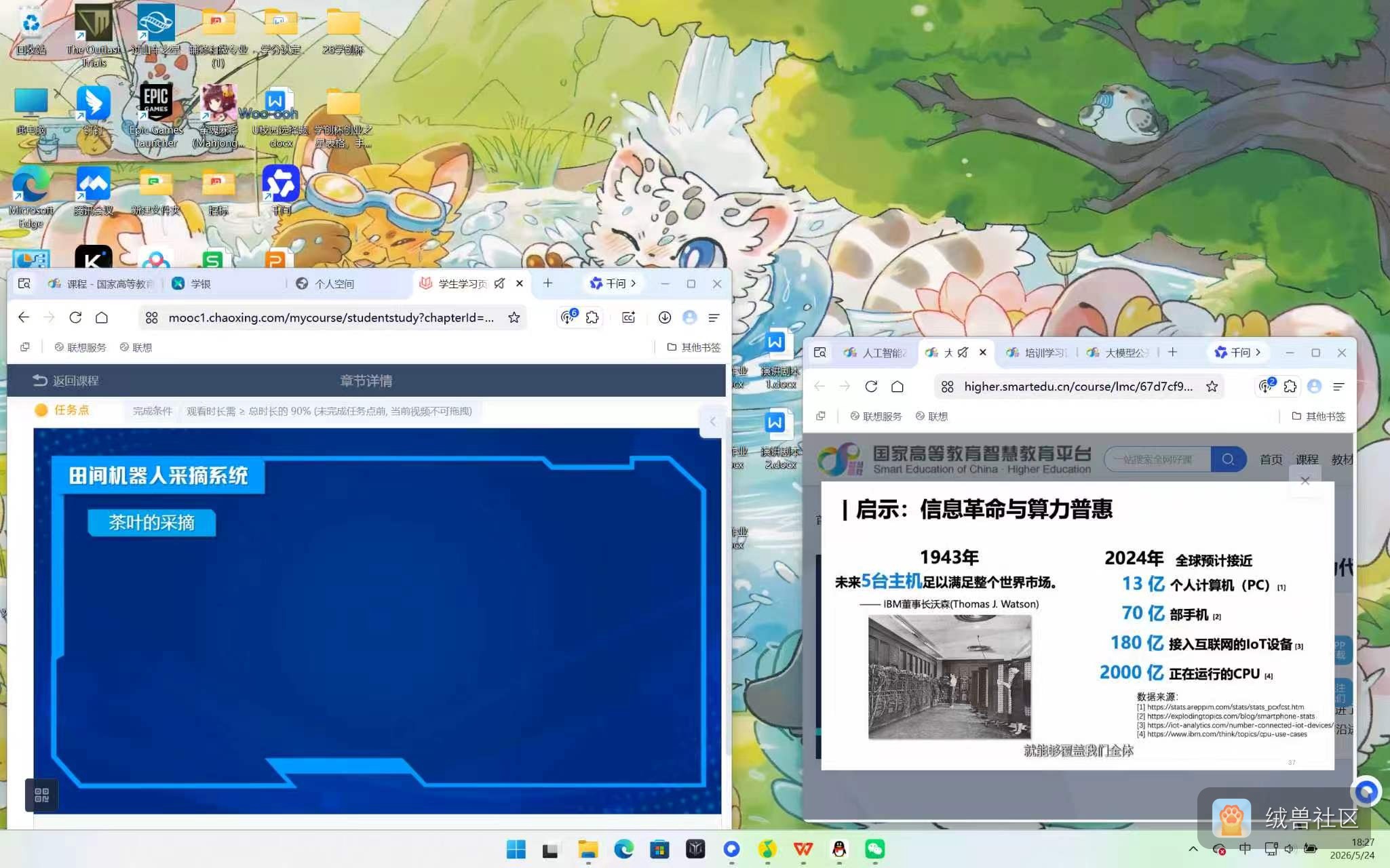
Task: Open 联想服务 bookmark in chaoxing window
Action: coord(80,347)
